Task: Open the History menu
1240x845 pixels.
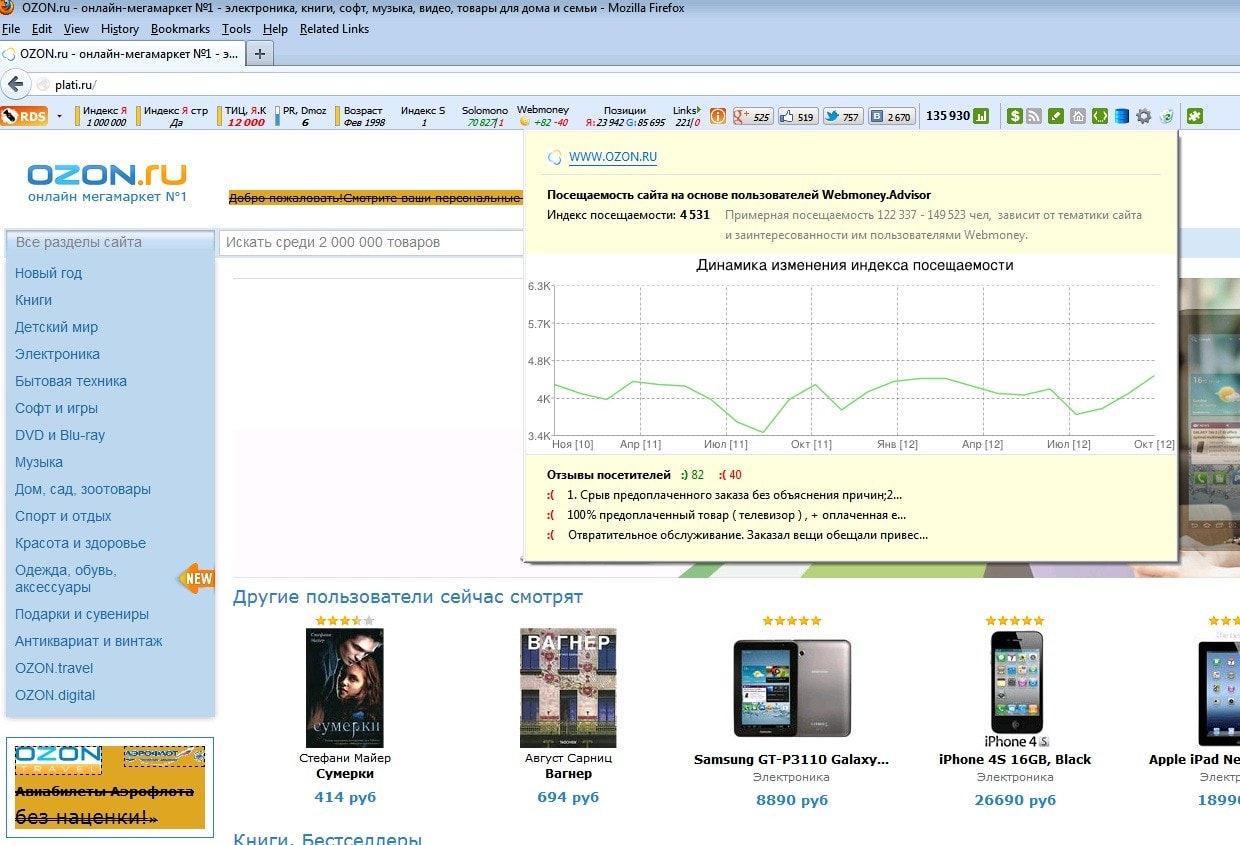Action: (x=120, y=29)
